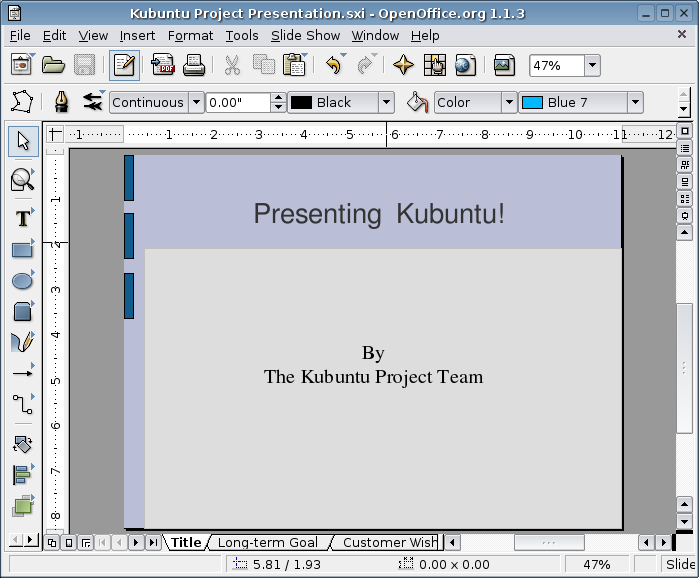699x578 pixels.
Task: Open the View menu
Action: click(93, 36)
